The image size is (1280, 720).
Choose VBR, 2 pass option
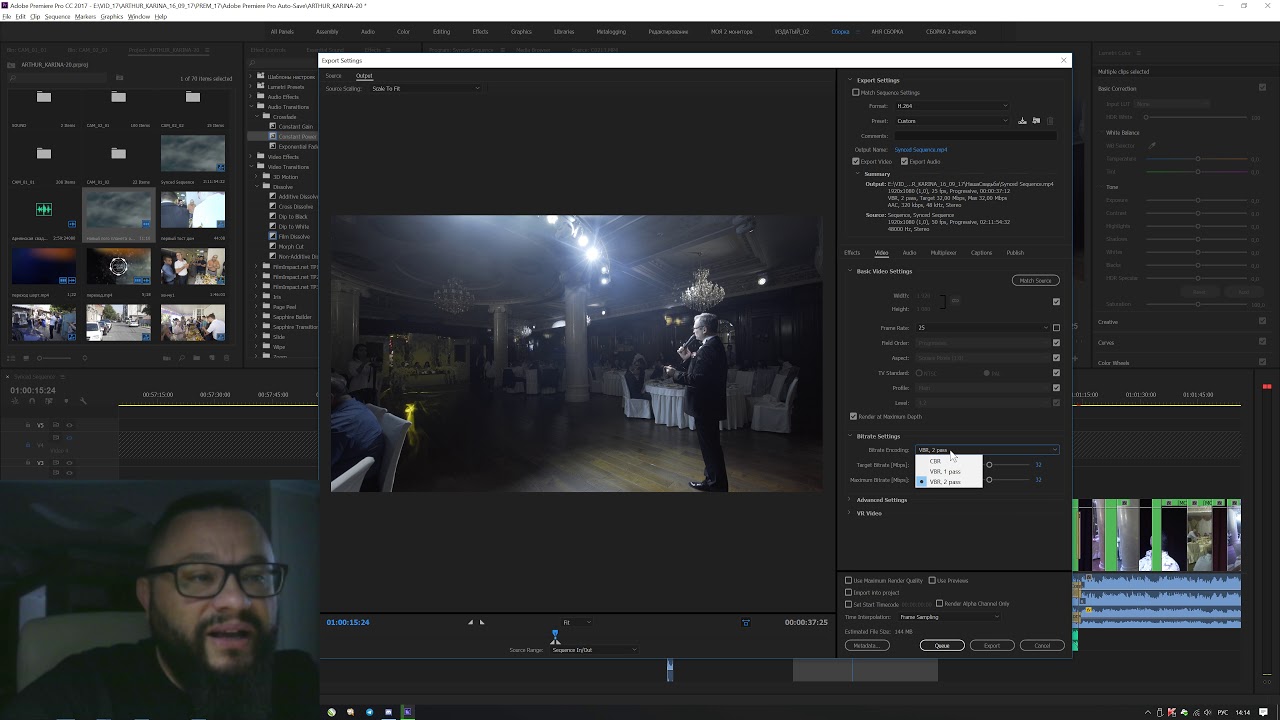tap(949, 482)
